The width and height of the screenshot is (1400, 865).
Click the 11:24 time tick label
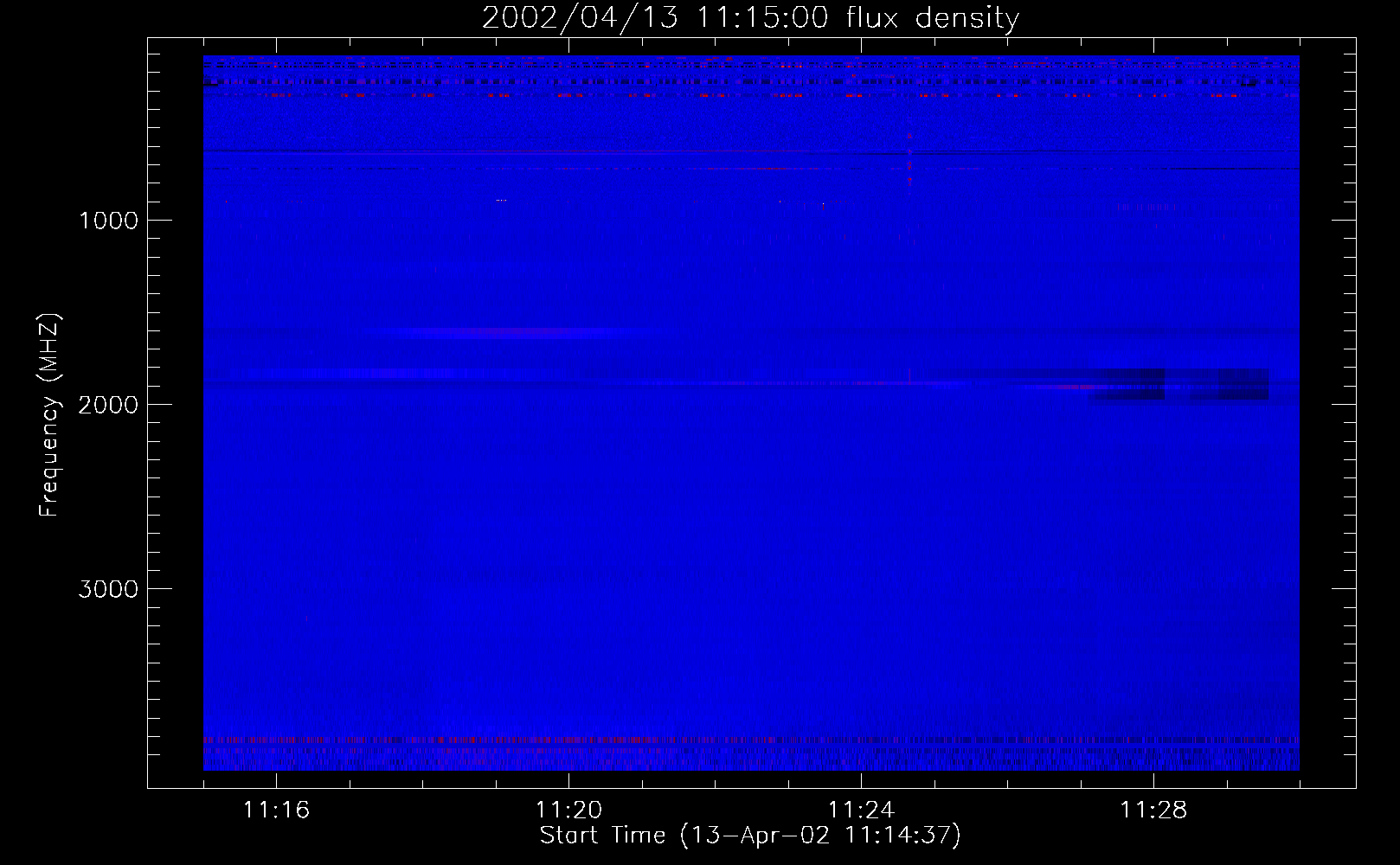pos(861,811)
